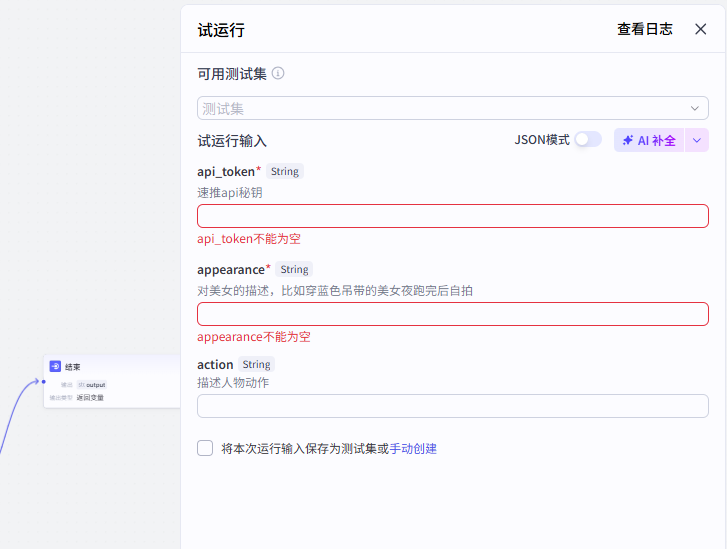Click the 结束 node's purple icon
The width and height of the screenshot is (727, 549).
pyautogui.click(x=56, y=366)
